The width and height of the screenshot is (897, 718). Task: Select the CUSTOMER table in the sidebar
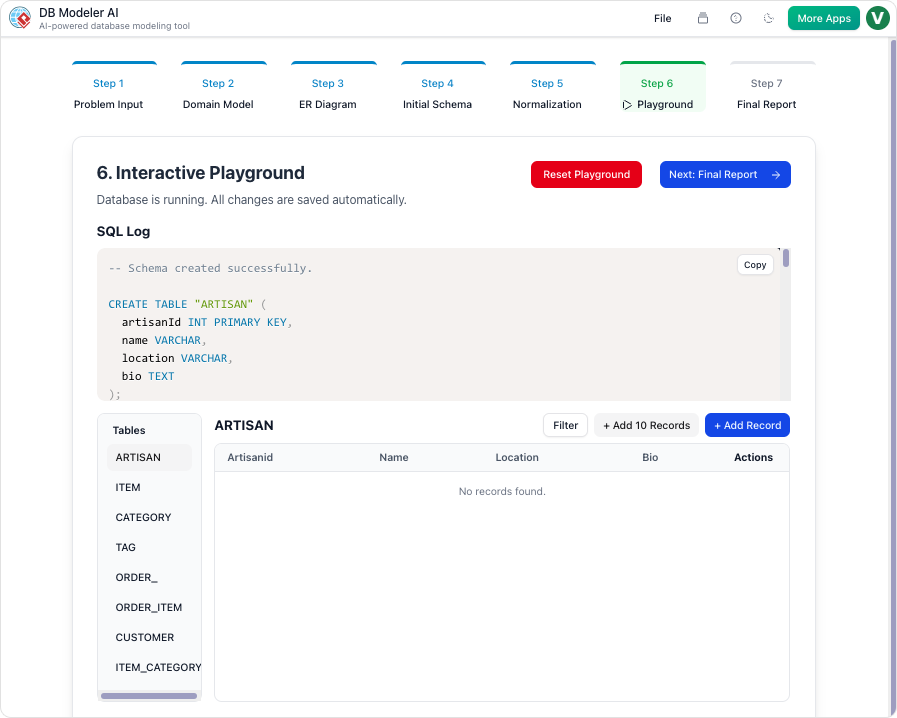tap(144, 637)
